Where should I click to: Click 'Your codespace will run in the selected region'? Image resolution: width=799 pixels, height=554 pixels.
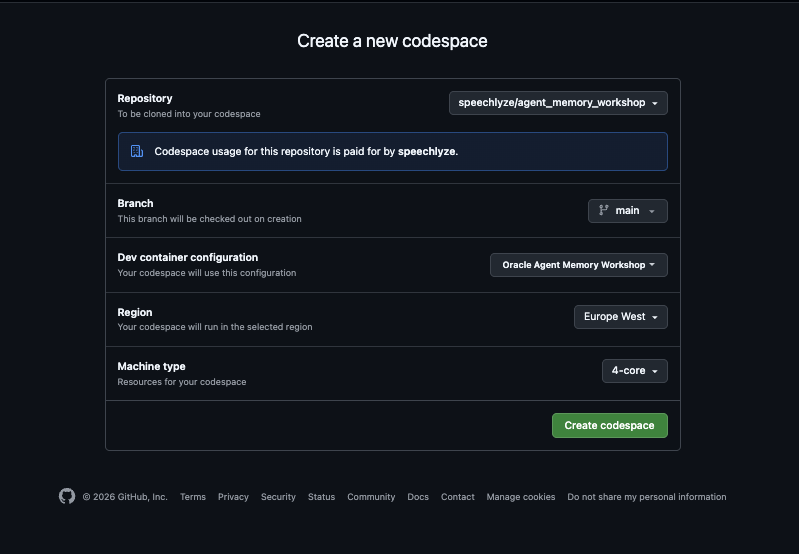215,327
